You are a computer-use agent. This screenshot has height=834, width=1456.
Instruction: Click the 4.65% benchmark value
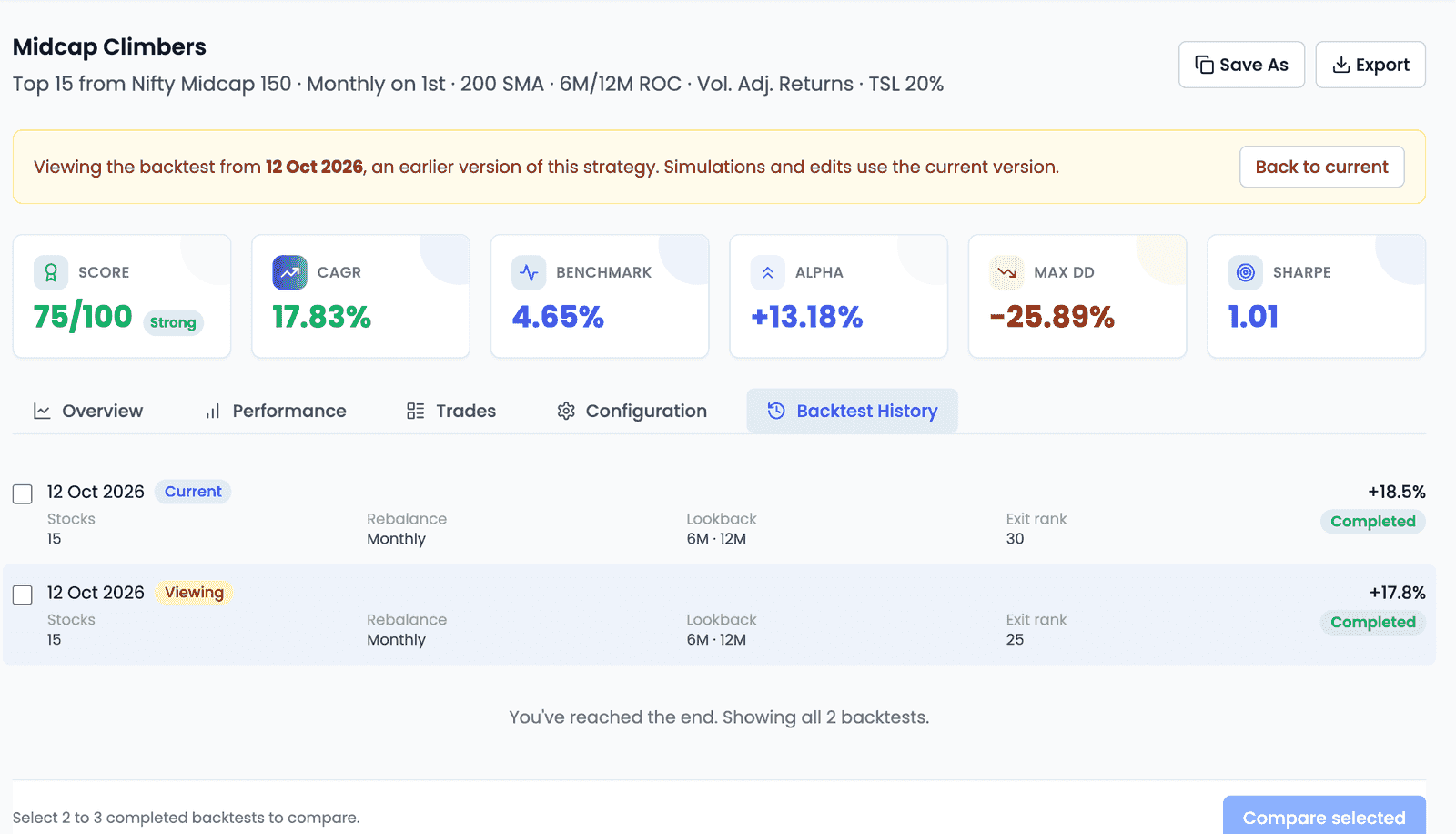click(x=558, y=317)
